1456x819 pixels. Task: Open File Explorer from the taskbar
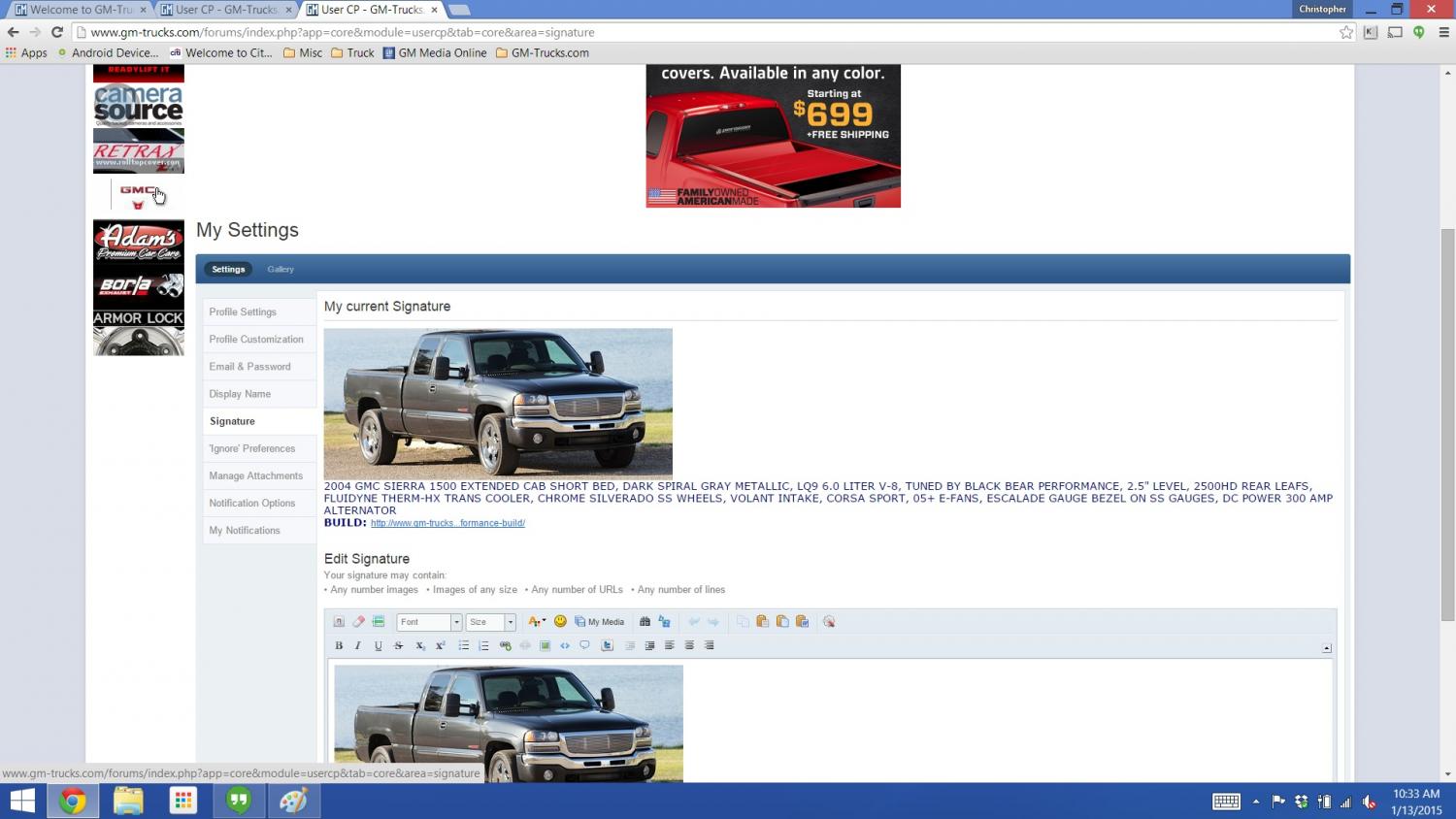(x=128, y=802)
